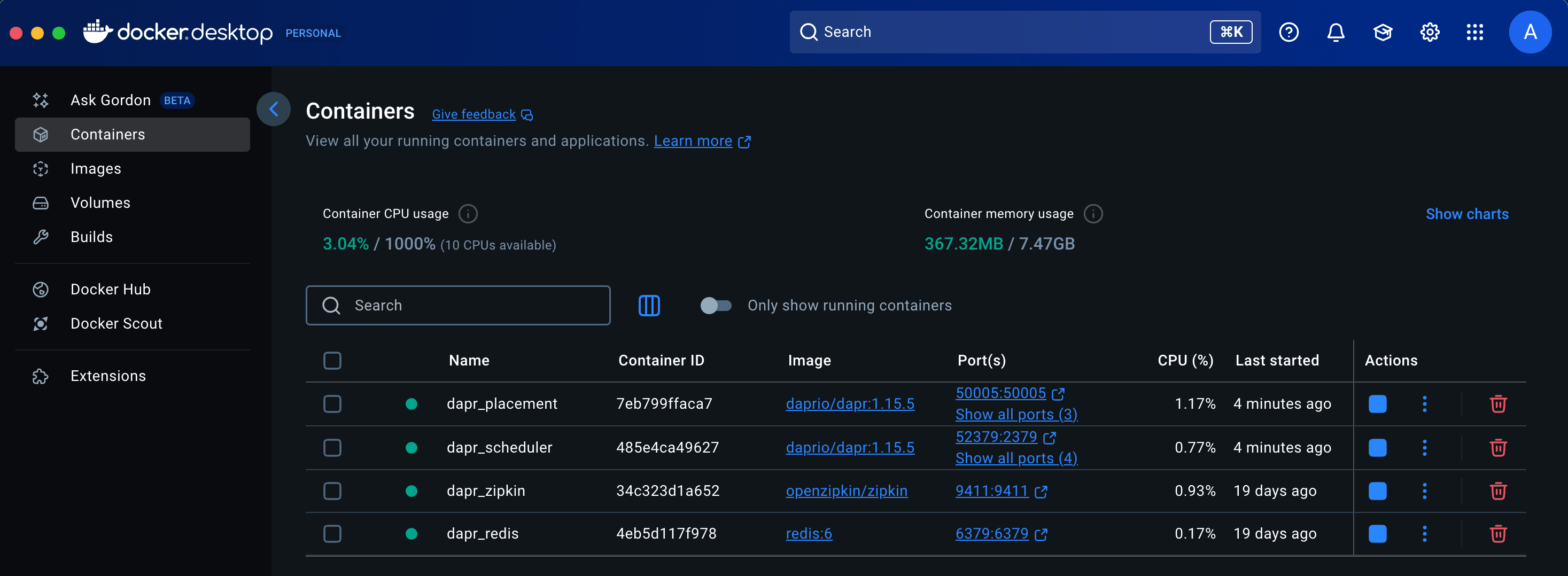Open the redis:6 image link

point(809,534)
